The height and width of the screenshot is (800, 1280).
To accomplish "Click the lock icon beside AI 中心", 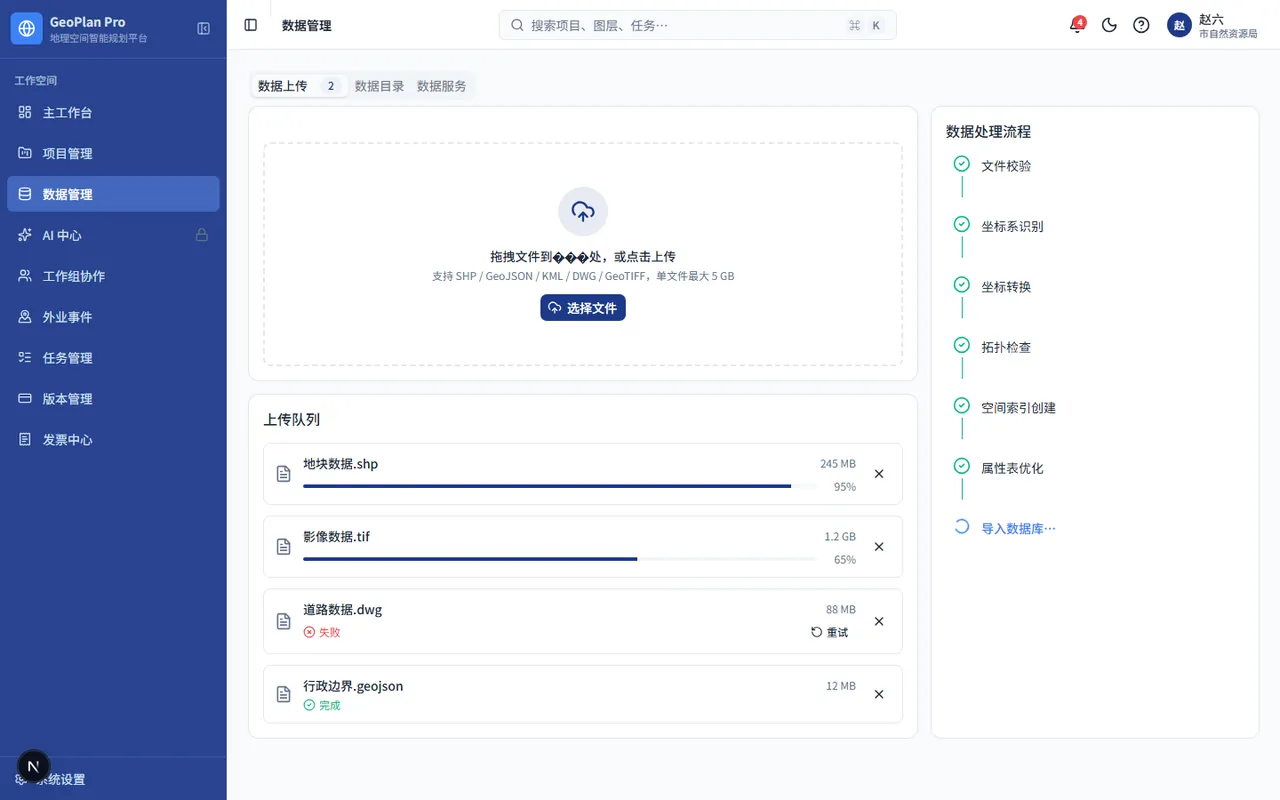I will click(x=202, y=235).
